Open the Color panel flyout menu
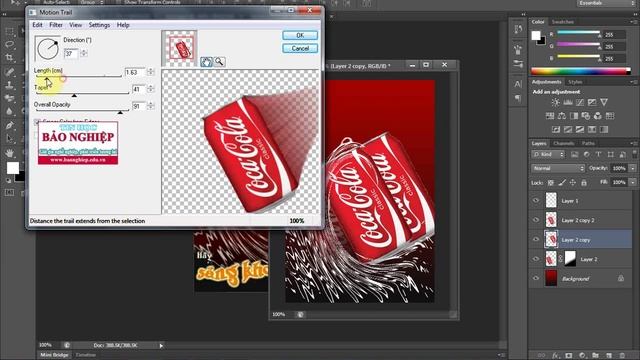640x360 pixels. click(633, 22)
